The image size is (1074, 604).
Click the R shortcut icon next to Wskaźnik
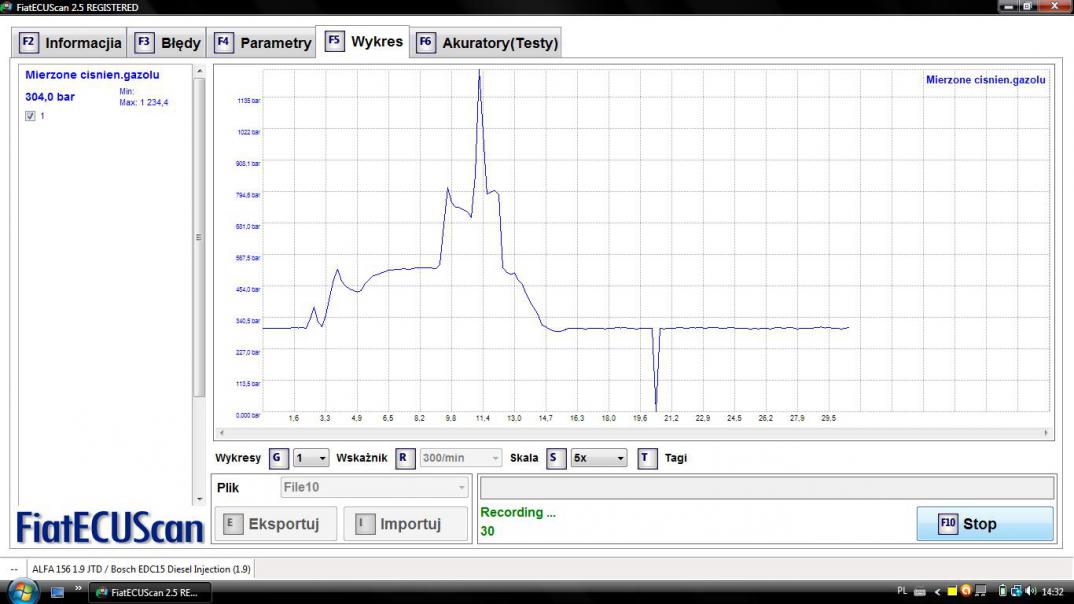(x=405, y=458)
